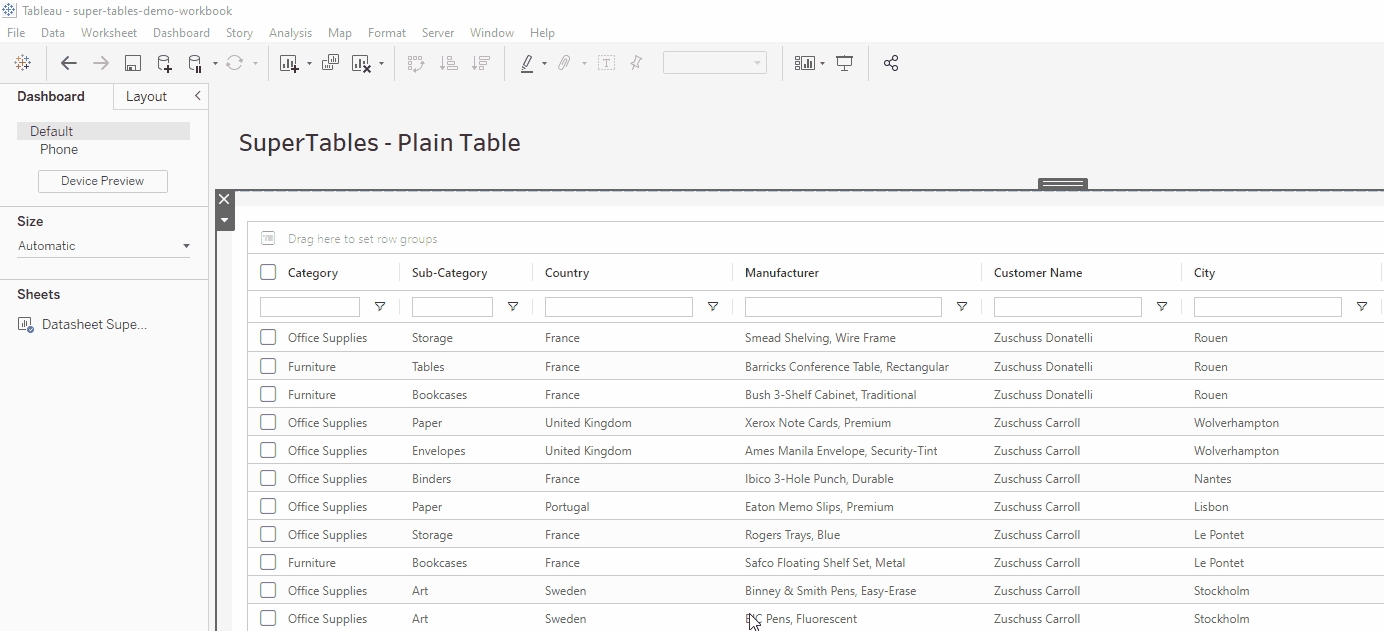Image resolution: width=1384 pixels, height=631 pixels.
Task: Select the Phone device layout
Action: point(59,149)
